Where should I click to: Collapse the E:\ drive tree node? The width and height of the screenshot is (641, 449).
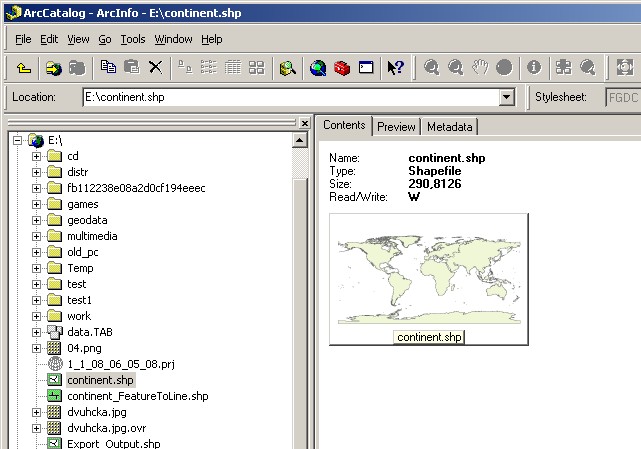click(x=18, y=140)
